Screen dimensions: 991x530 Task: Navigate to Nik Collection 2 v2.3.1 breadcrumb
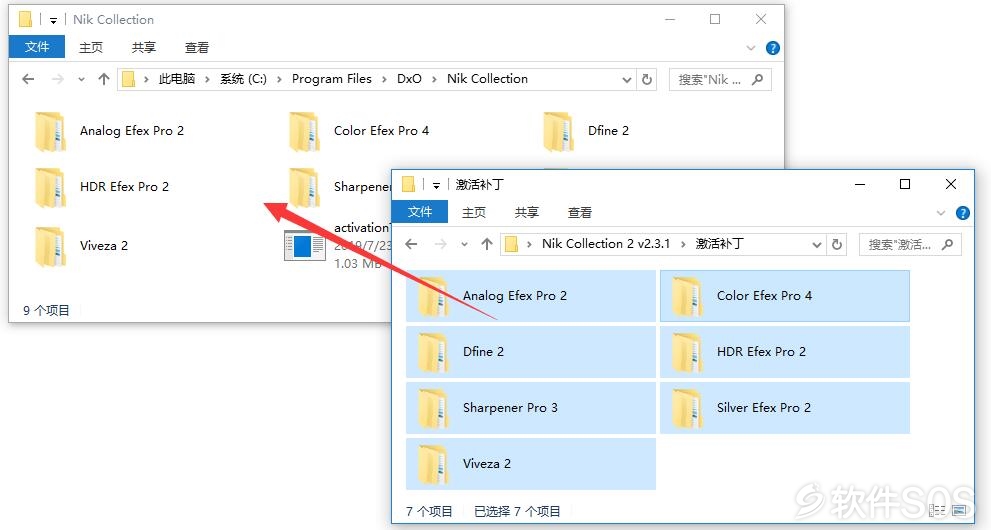pos(606,244)
